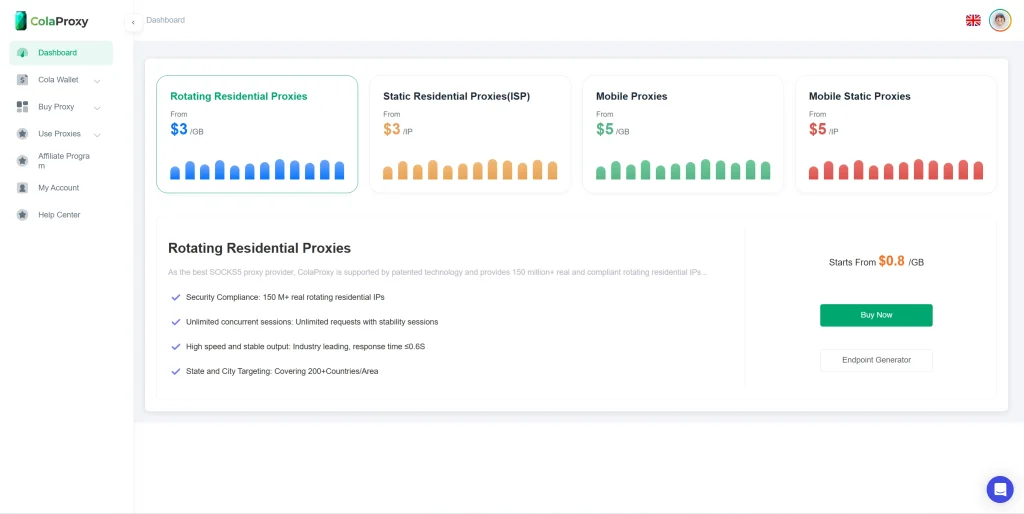Click checkmark icon beside Unlimited concurrent sessions

[176, 322]
